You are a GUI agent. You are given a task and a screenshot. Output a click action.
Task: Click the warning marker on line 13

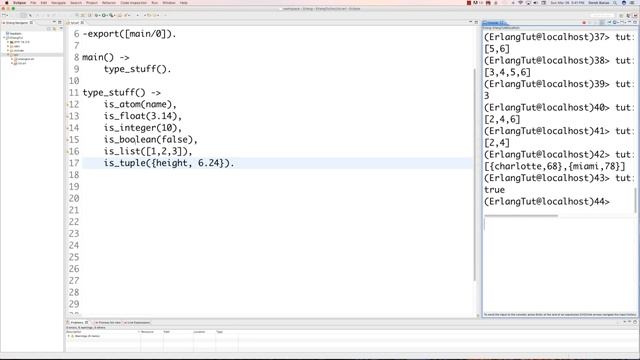67,116
